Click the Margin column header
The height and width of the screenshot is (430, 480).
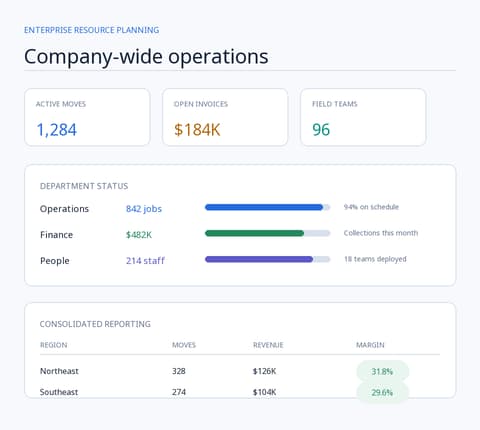pos(370,345)
